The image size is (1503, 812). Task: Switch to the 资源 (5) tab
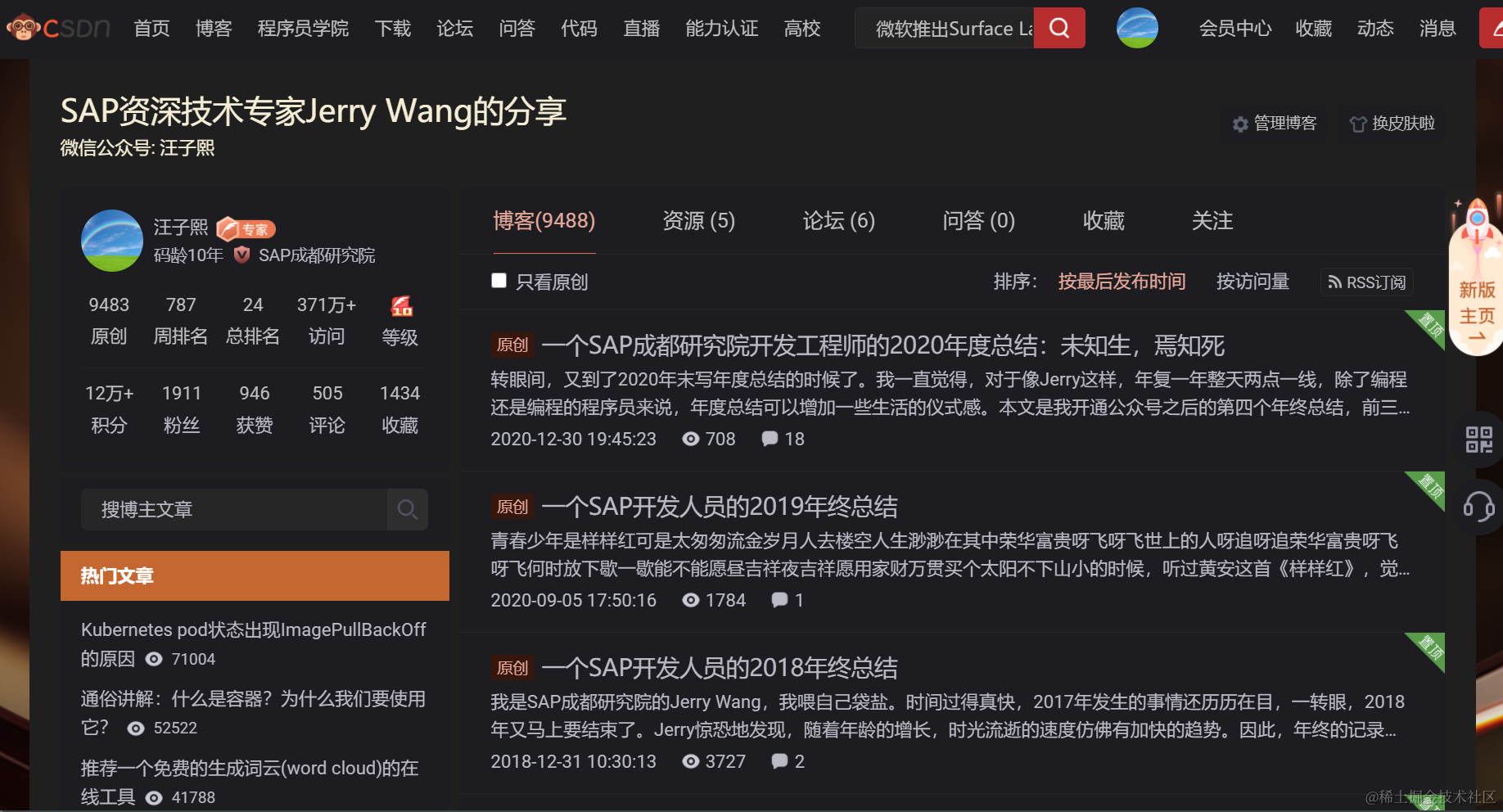point(698,221)
